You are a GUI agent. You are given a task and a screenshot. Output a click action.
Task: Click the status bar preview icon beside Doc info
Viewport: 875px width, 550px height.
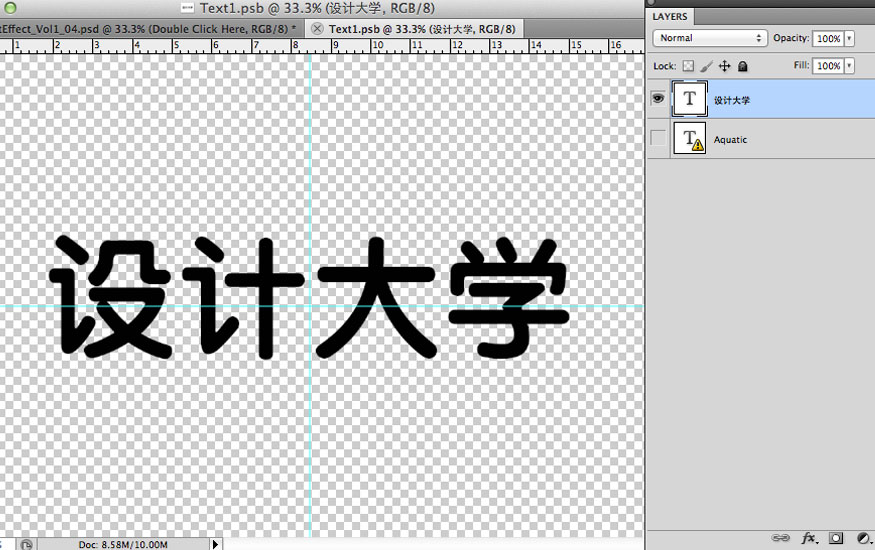pos(26,544)
